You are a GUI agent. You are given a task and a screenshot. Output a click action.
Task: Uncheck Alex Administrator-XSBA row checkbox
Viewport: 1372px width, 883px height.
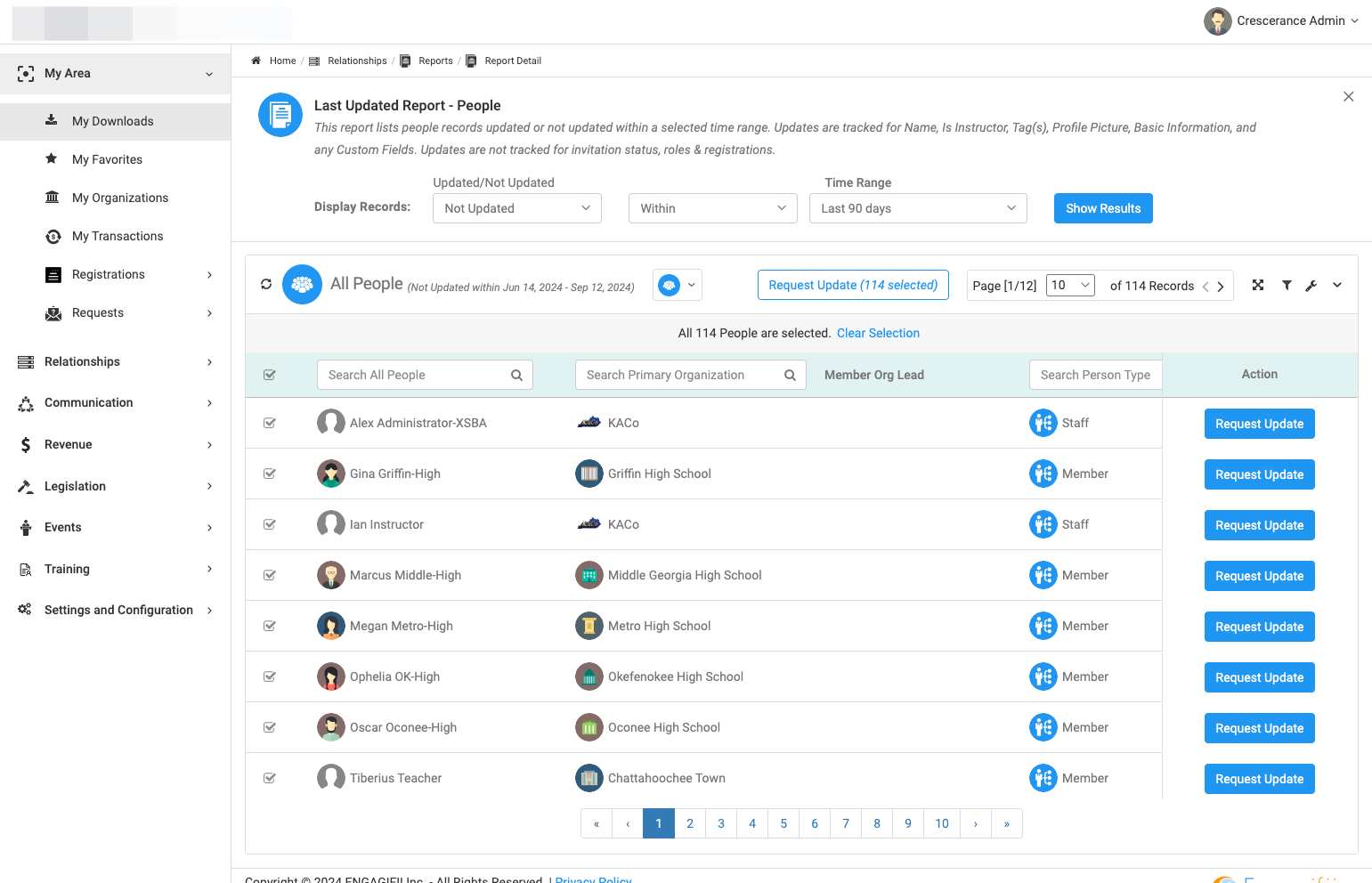270,424
